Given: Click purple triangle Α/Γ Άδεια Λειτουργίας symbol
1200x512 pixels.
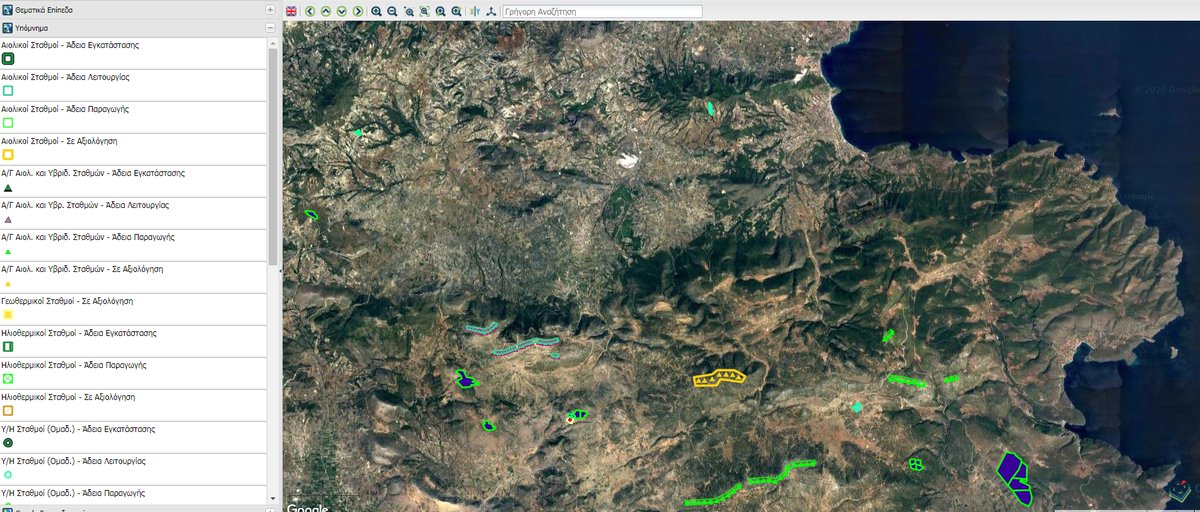Looking at the screenshot, I should 8,219.
